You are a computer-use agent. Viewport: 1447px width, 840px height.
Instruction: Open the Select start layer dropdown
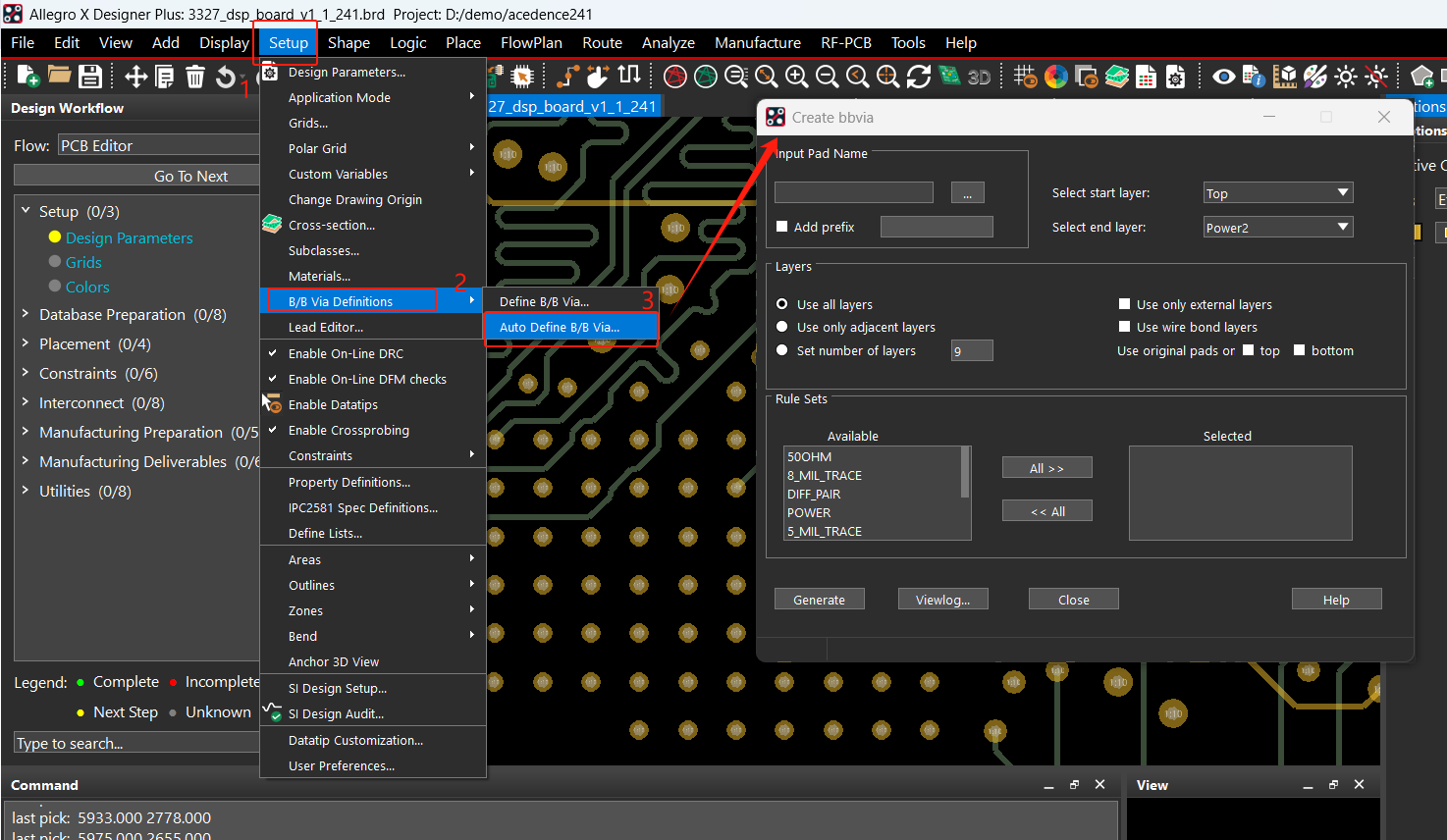tap(1278, 193)
